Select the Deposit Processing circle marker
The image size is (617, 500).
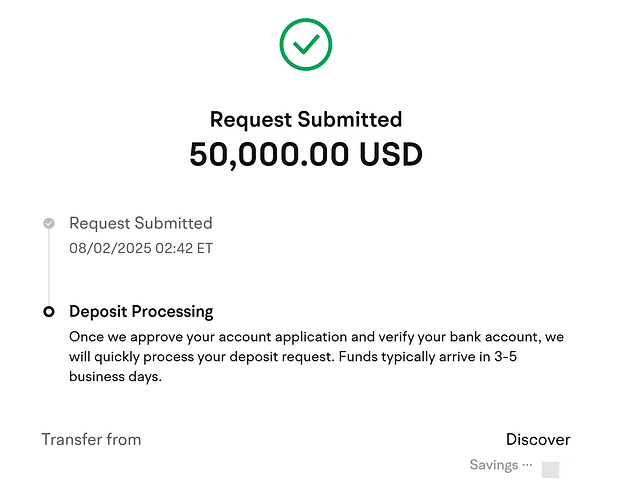[x=49, y=312]
